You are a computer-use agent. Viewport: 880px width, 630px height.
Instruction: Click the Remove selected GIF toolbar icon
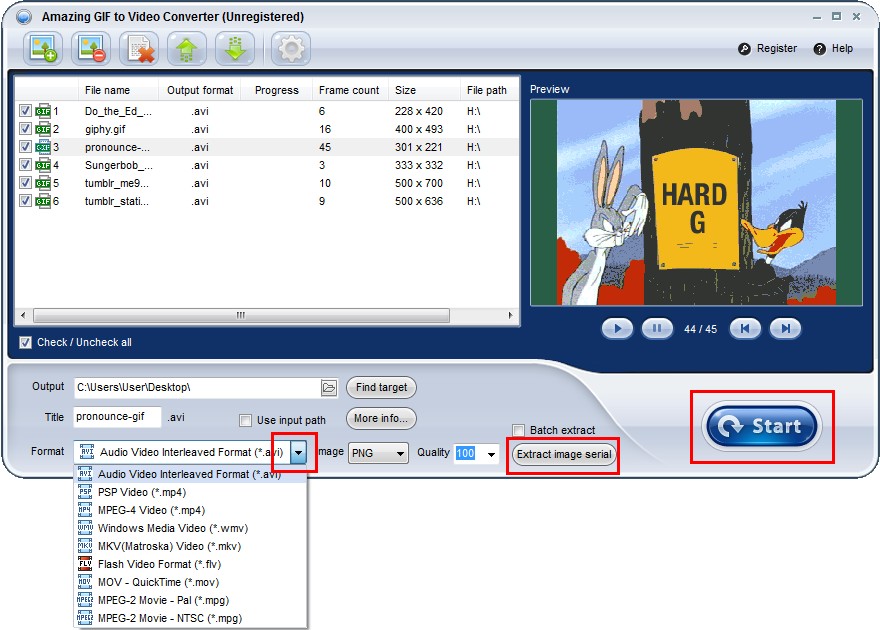point(91,48)
